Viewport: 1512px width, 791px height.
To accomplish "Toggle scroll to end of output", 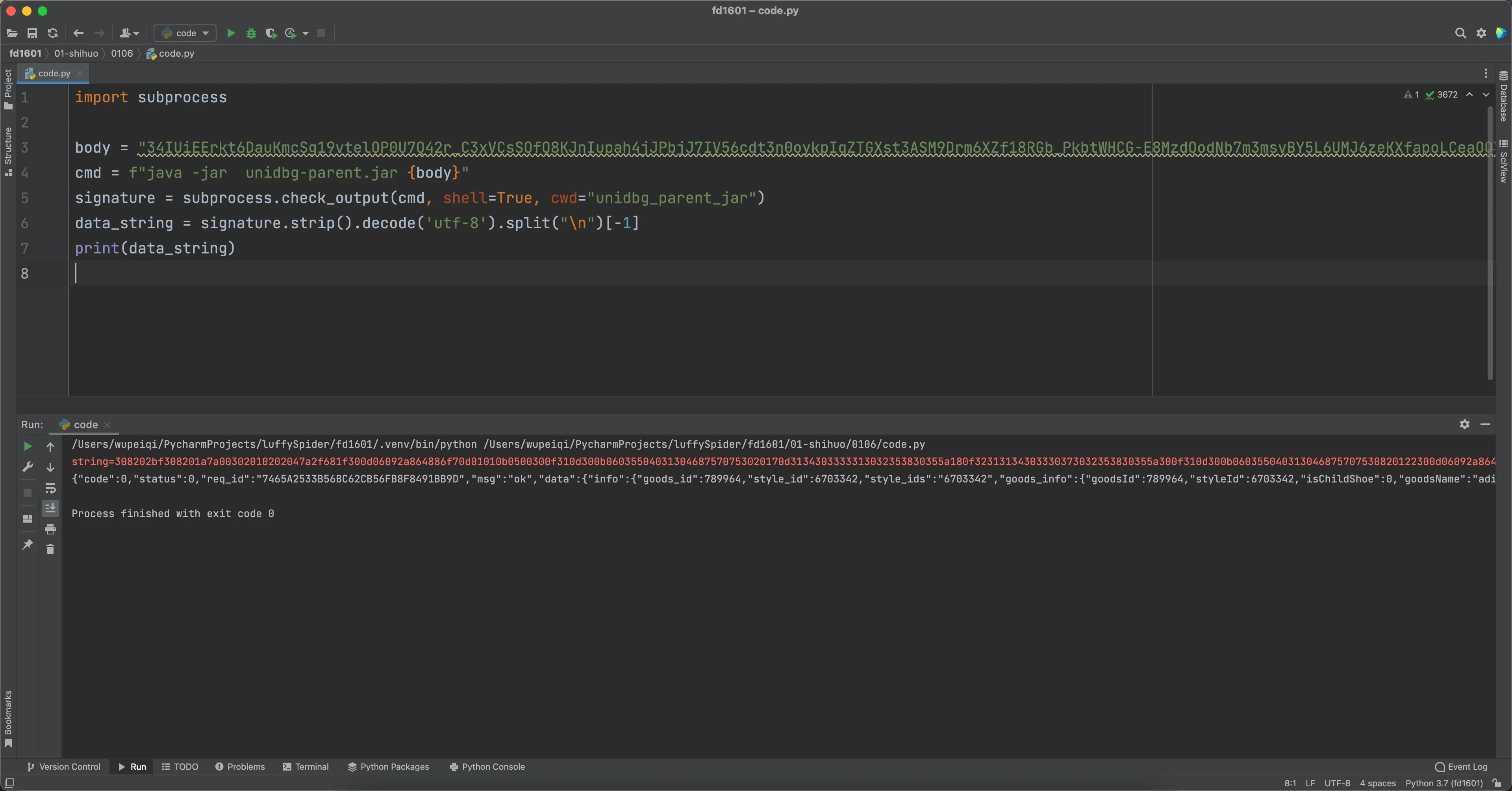I will coord(50,508).
